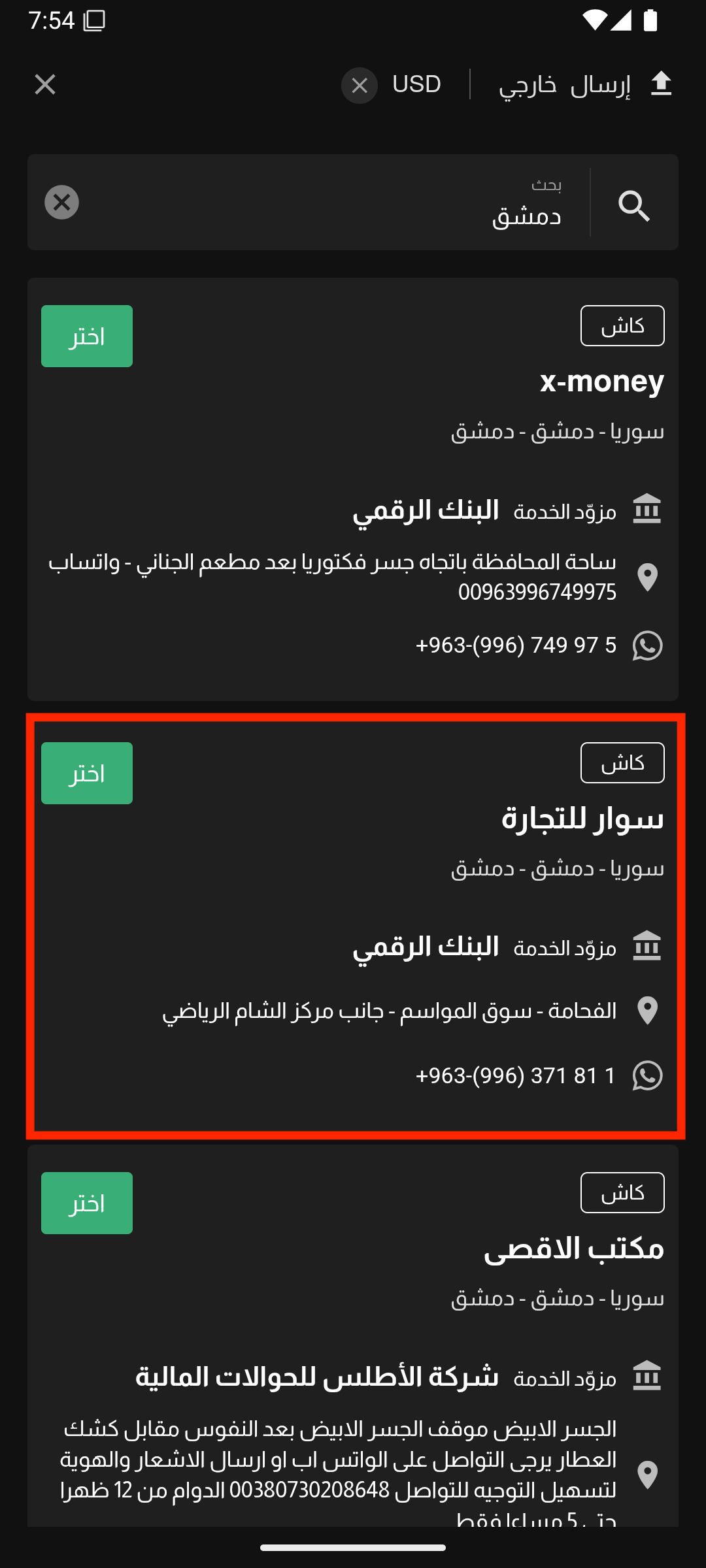
Task: Tap the كاش tag on x-money card
Action: click(x=622, y=325)
